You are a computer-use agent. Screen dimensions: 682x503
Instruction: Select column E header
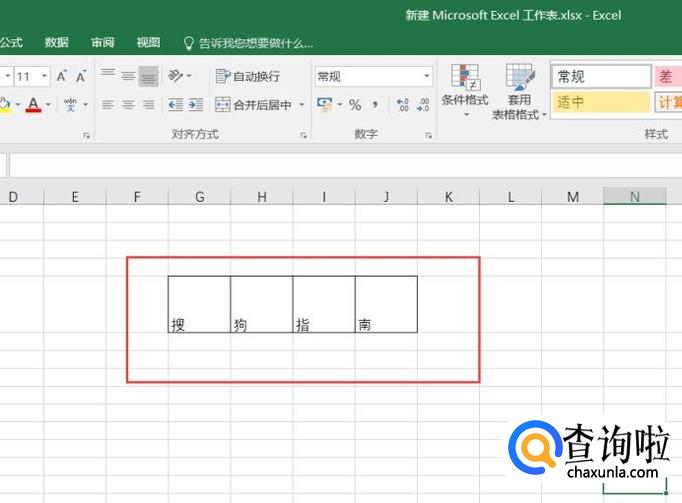click(x=75, y=197)
